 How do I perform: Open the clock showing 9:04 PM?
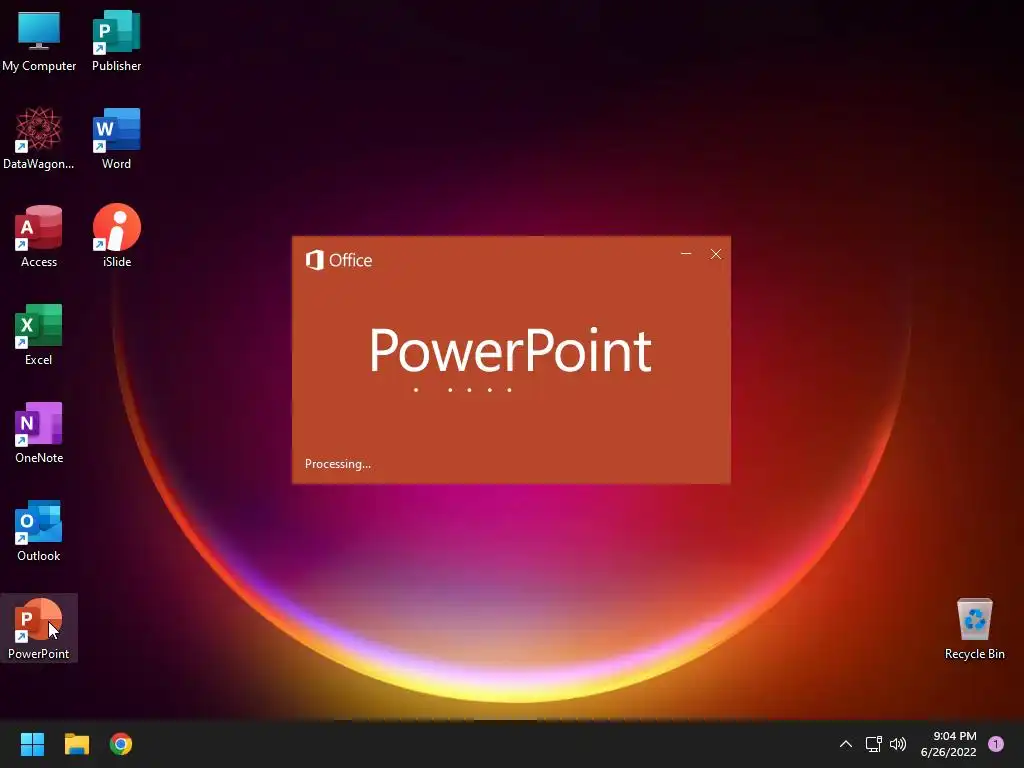click(x=948, y=744)
